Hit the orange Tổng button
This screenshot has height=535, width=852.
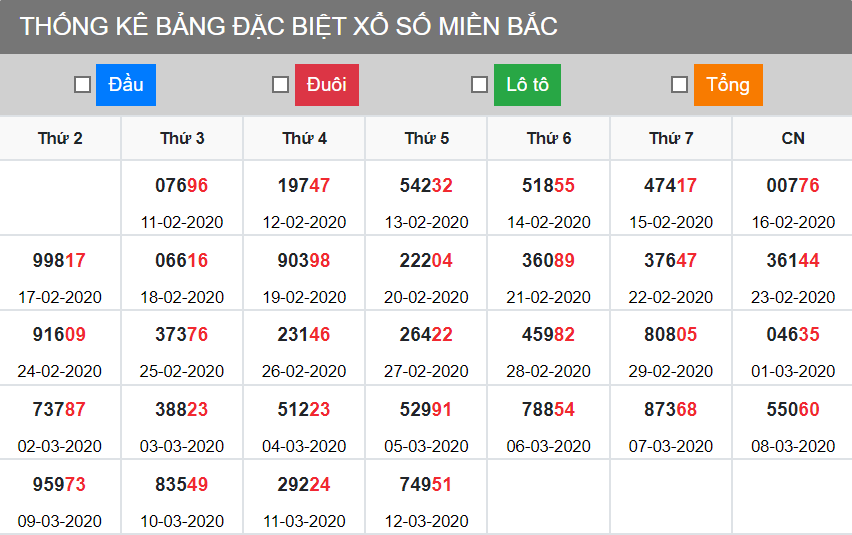click(x=728, y=85)
